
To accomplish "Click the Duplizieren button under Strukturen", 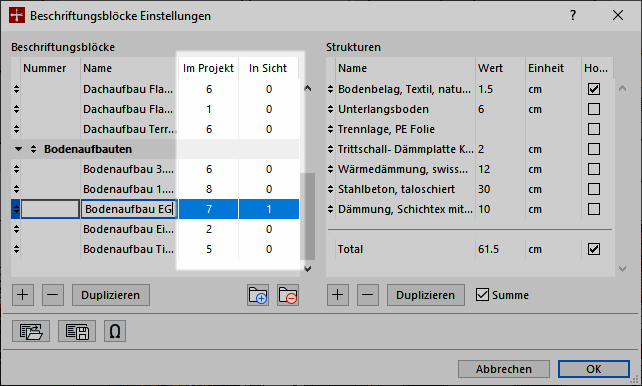I will click(426, 295).
